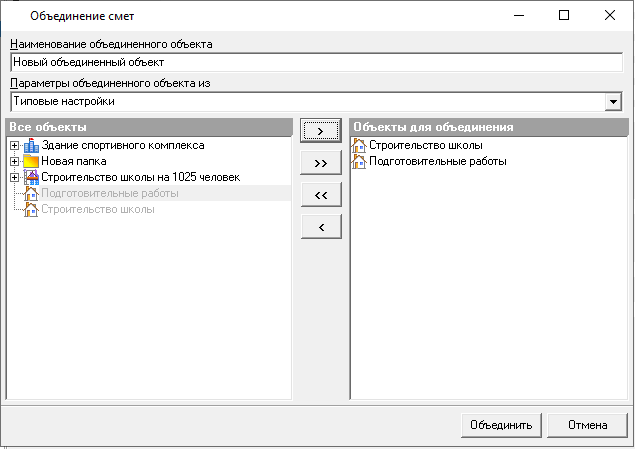Screen dimensions: 635x449
Task: Click the sports complex building icon
Action: coord(31,146)
